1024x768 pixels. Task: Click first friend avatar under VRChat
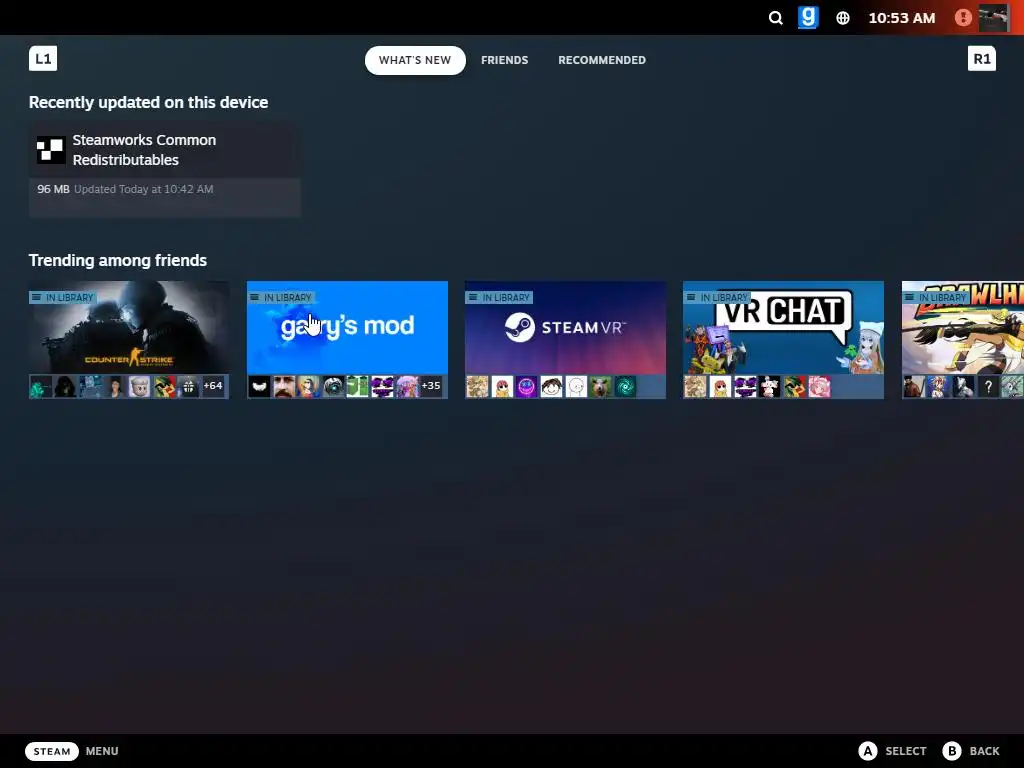[695, 387]
